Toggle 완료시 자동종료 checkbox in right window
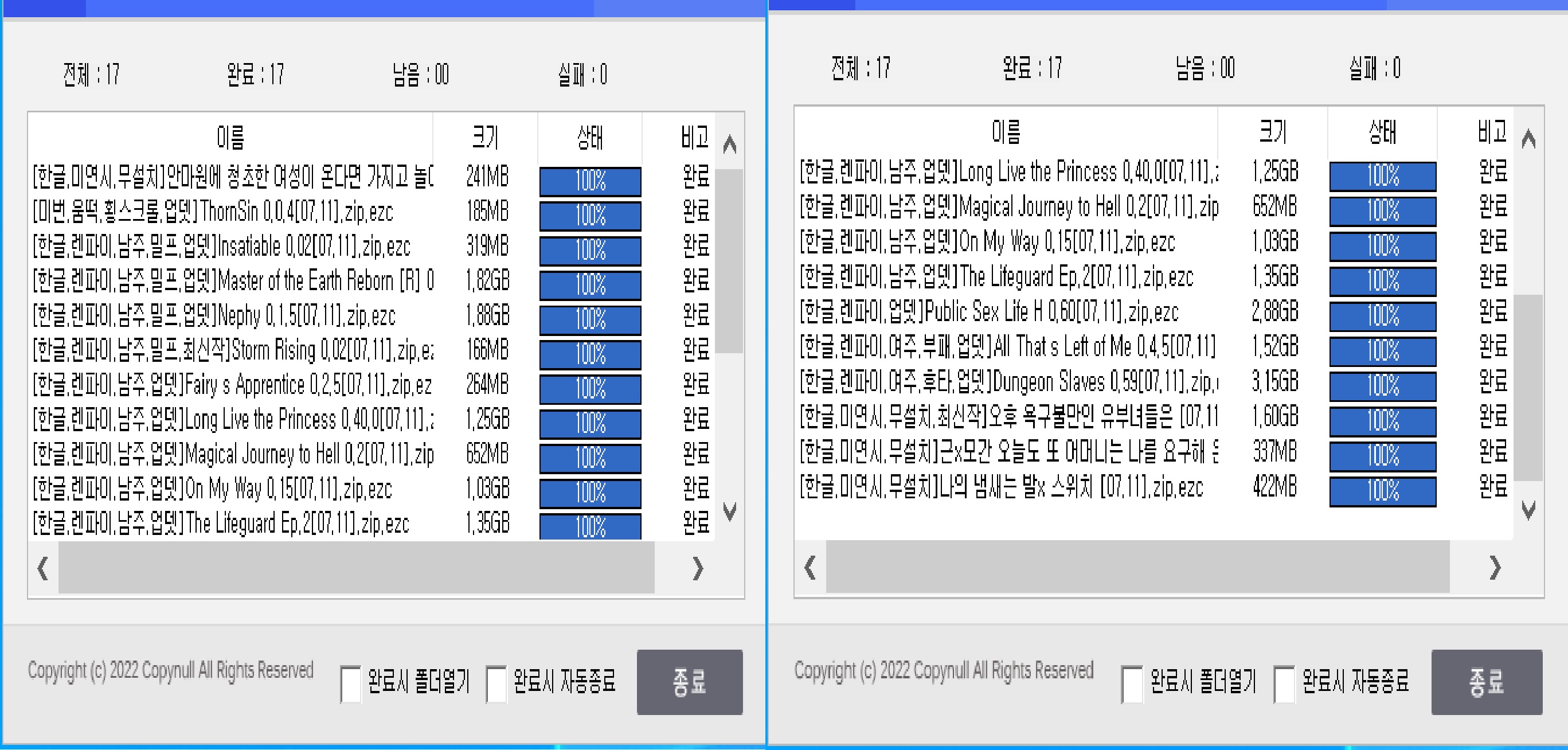The height and width of the screenshot is (750, 1568). click(1284, 683)
